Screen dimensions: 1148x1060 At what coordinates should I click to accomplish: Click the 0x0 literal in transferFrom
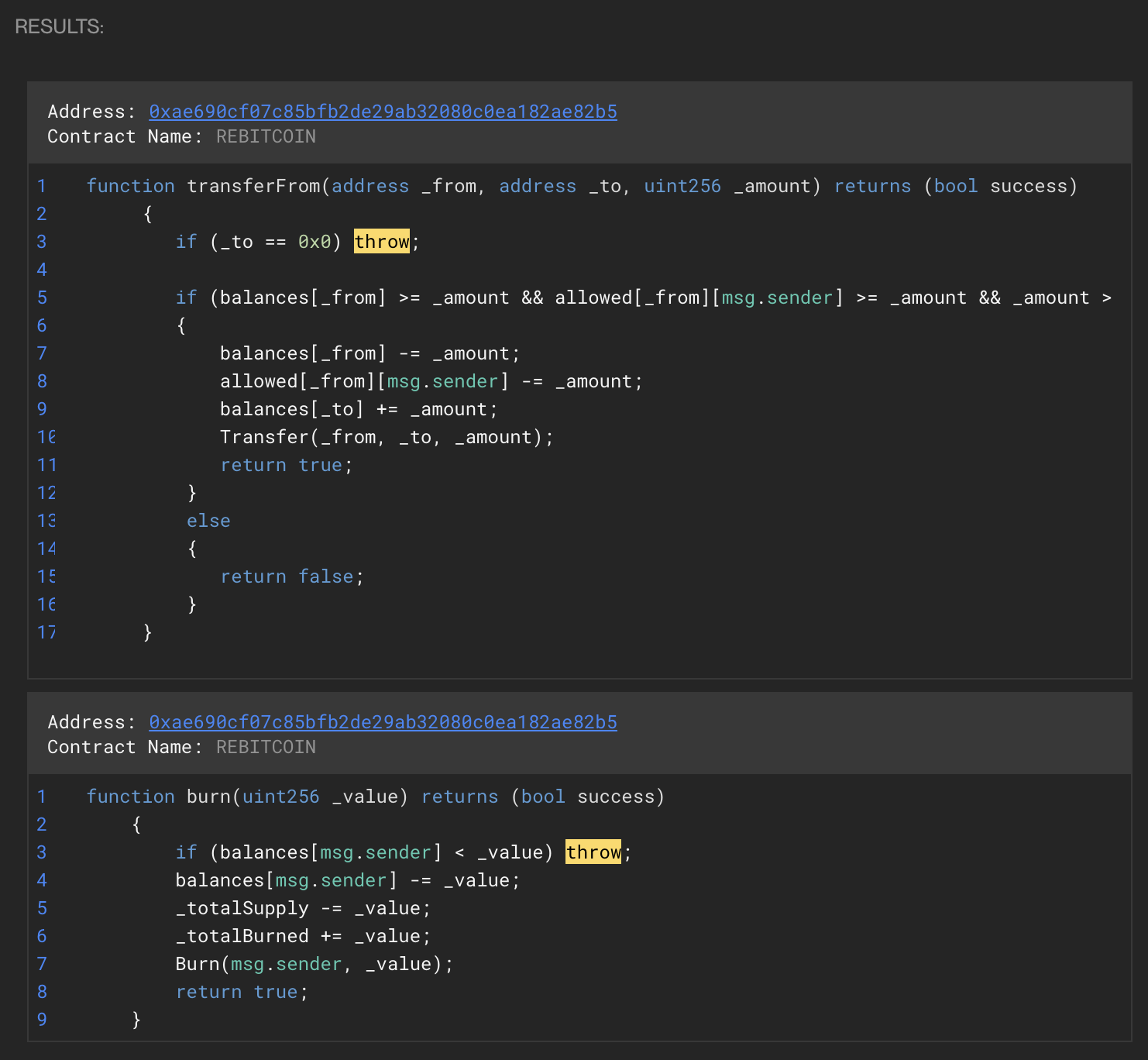tap(314, 242)
